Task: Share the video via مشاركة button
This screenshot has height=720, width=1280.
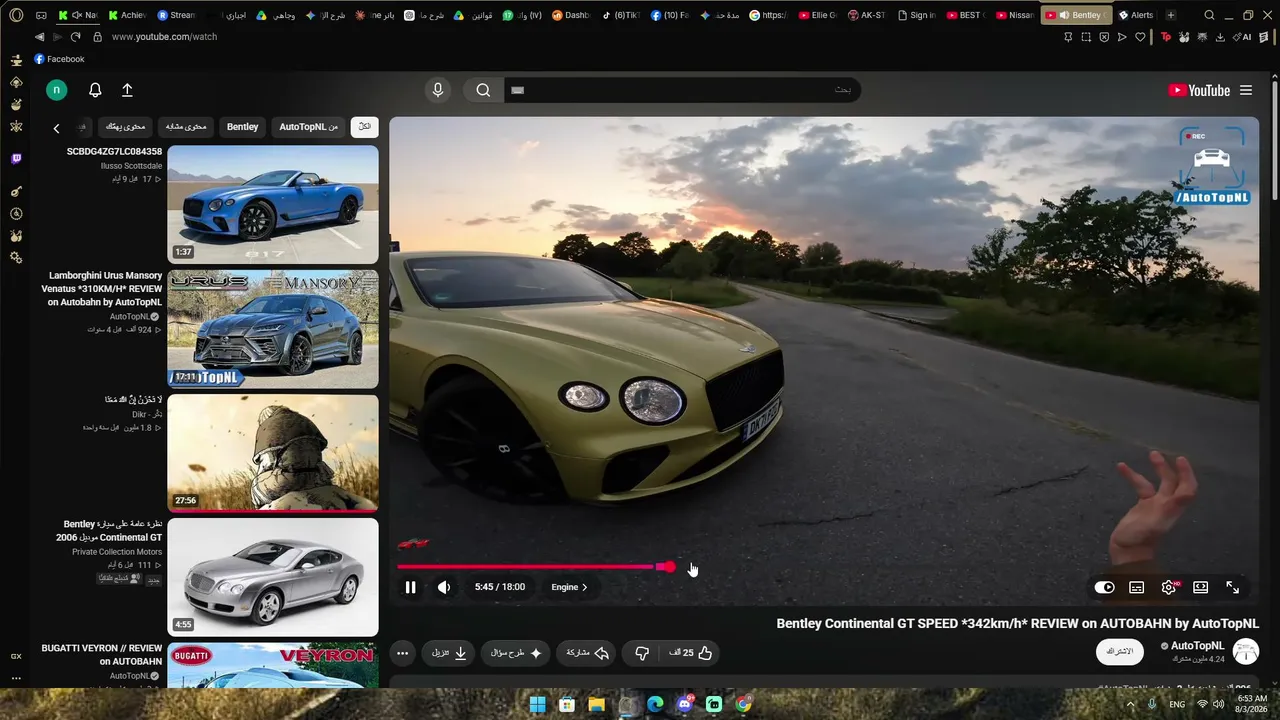Action: pyautogui.click(x=587, y=653)
